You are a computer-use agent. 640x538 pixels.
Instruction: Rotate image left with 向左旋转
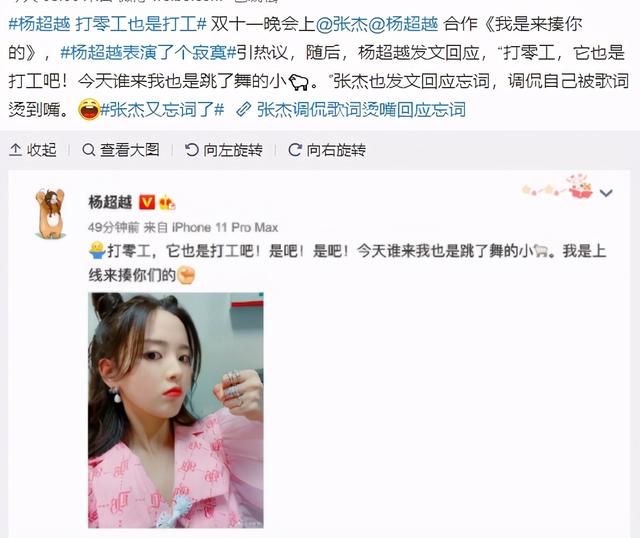point(224,150)
